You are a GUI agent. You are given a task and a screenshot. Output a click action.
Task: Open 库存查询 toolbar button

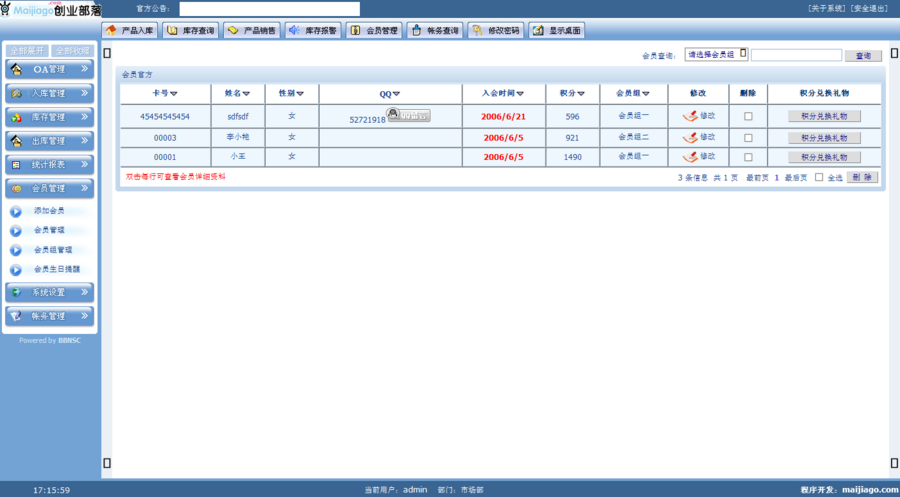pos(191,30)
